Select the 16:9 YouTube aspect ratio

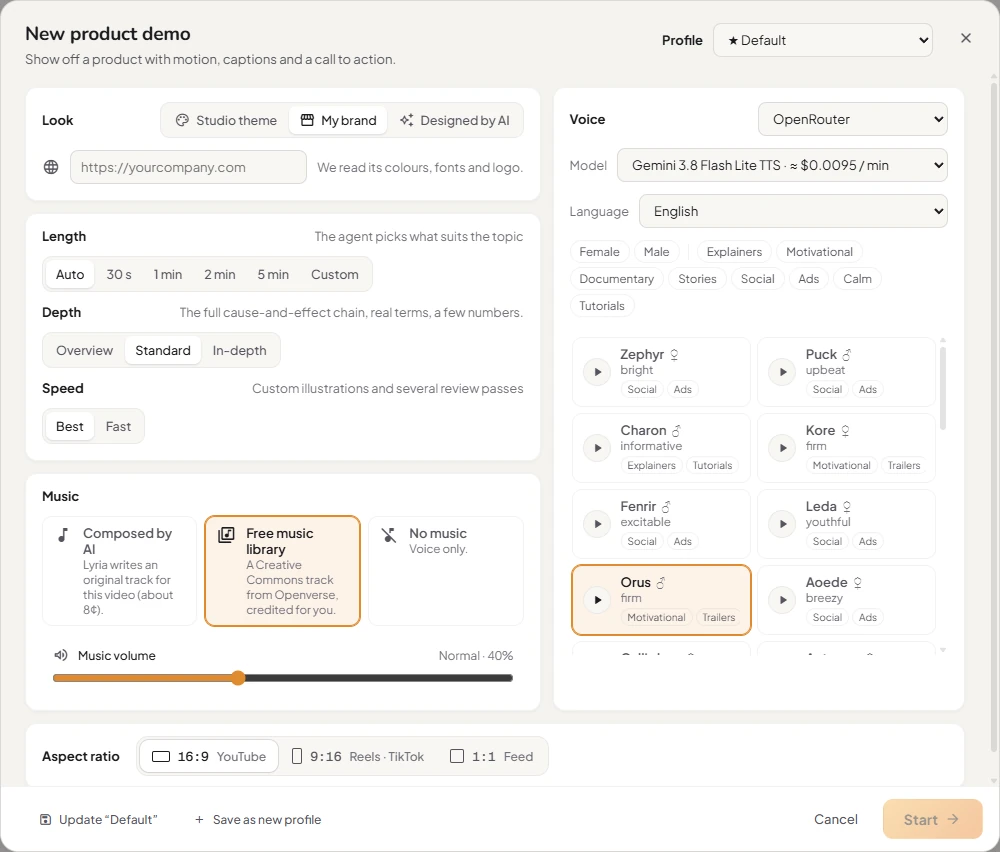[209, 756]
